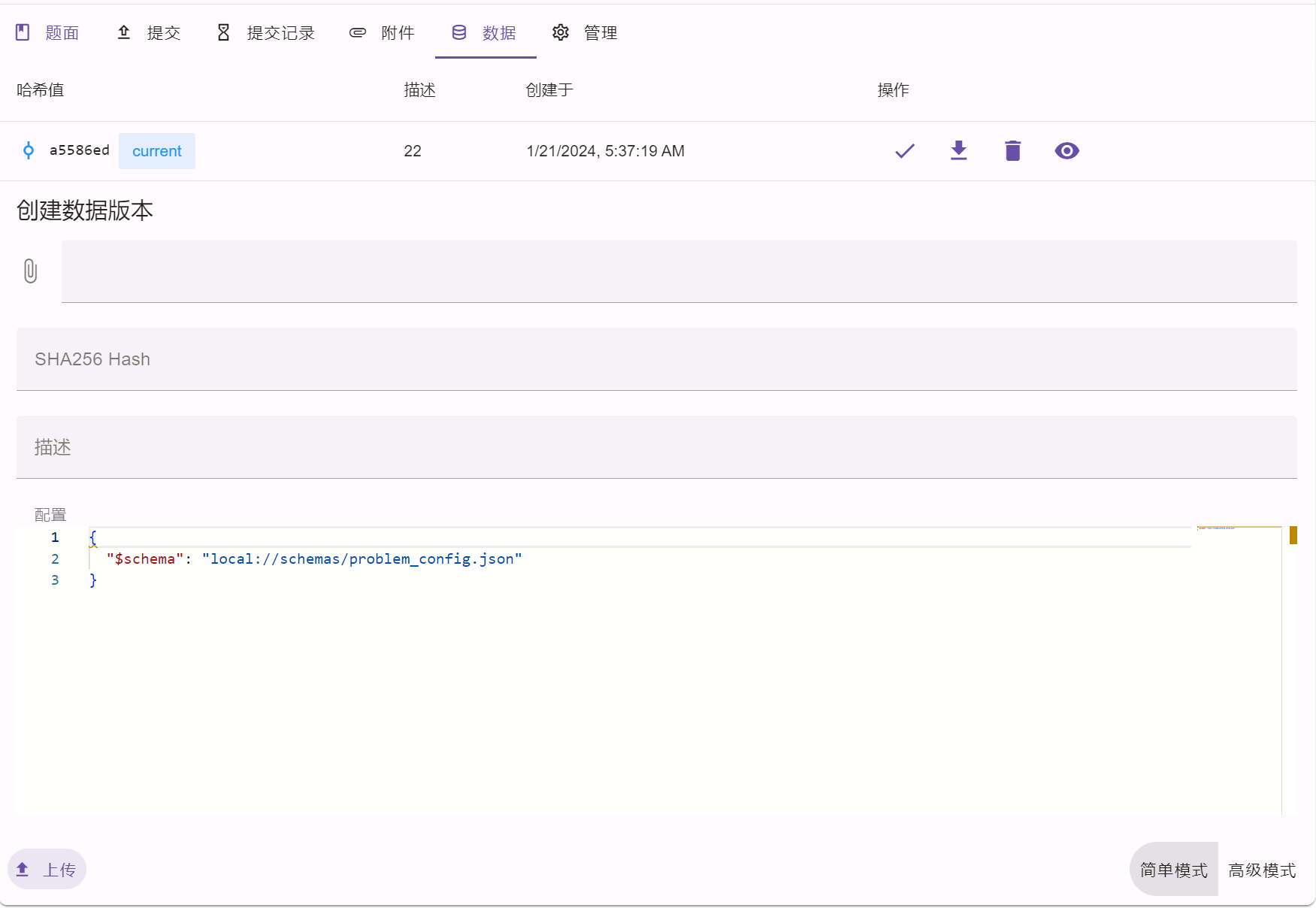Open the 管理 tab
Screen dimensions: 1316x908
585,32
